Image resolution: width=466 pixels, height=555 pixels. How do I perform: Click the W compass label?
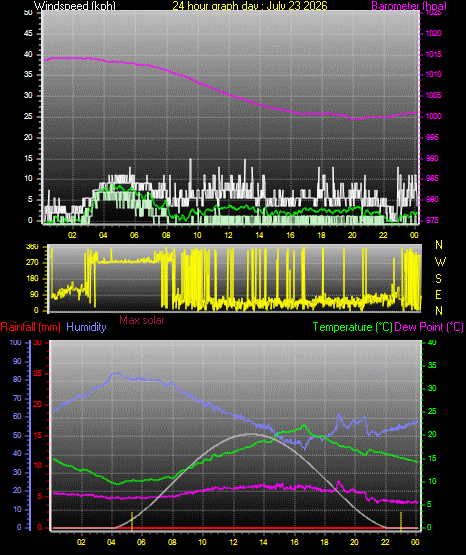(440, 262)
